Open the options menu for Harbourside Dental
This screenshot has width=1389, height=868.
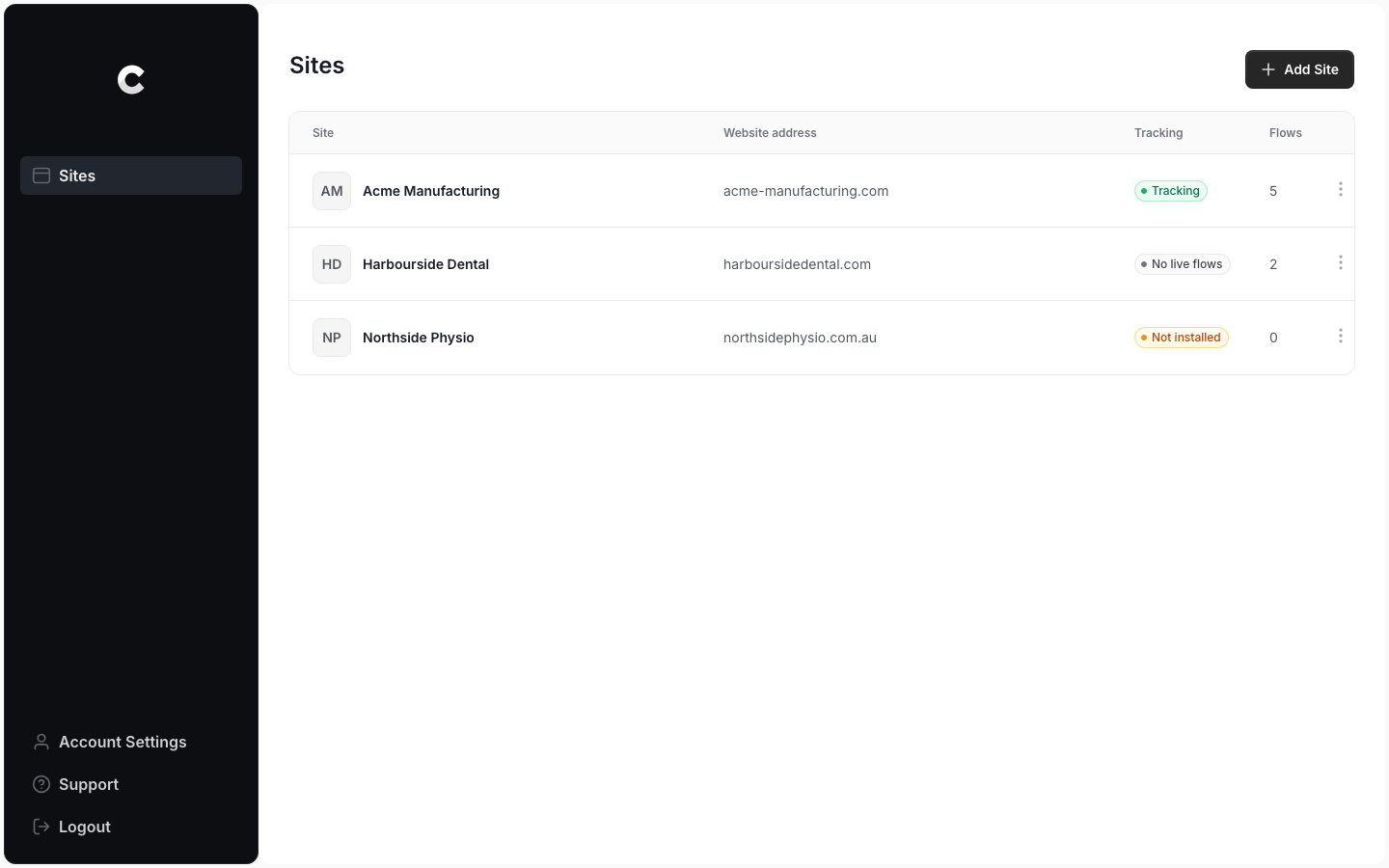[1340, 262]
